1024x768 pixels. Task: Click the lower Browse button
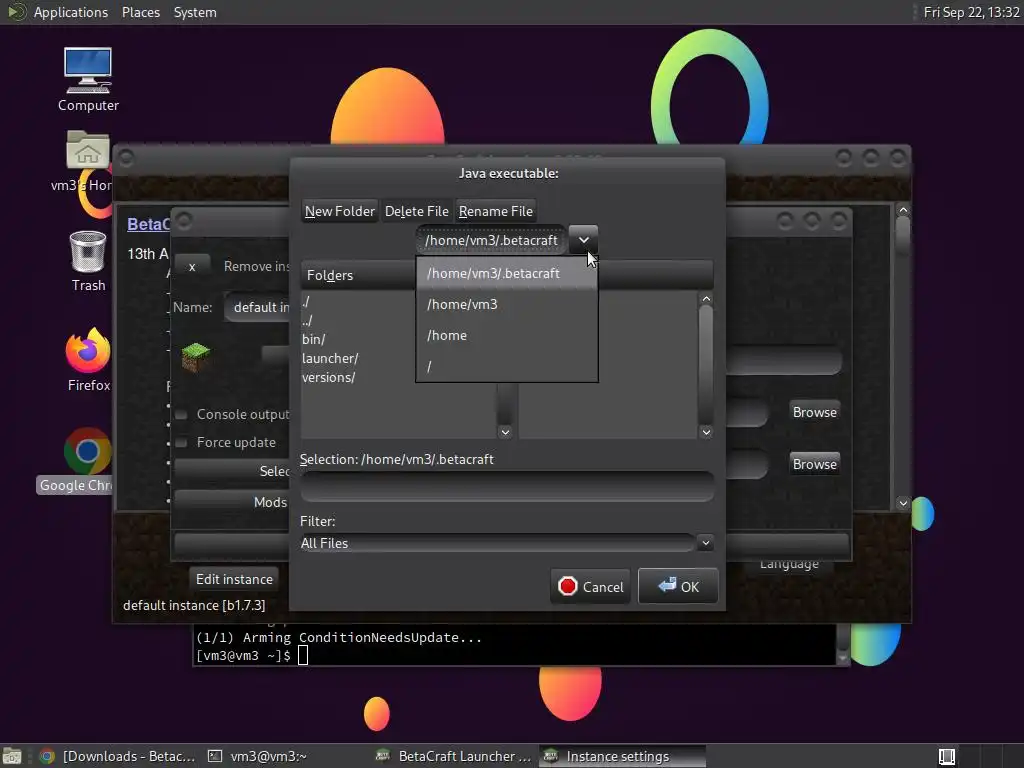[x=814, y=464]
